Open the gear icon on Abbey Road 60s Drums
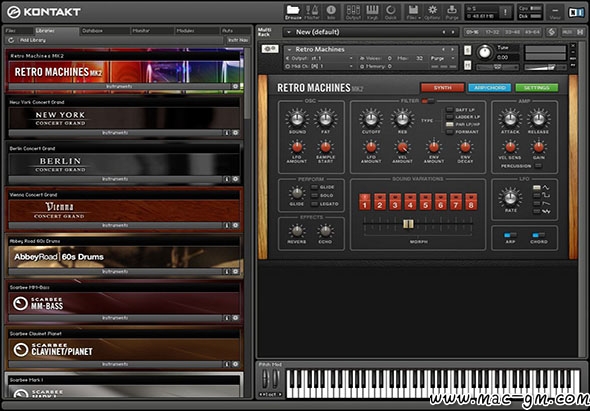590x411 pixels. click(236, 271)
